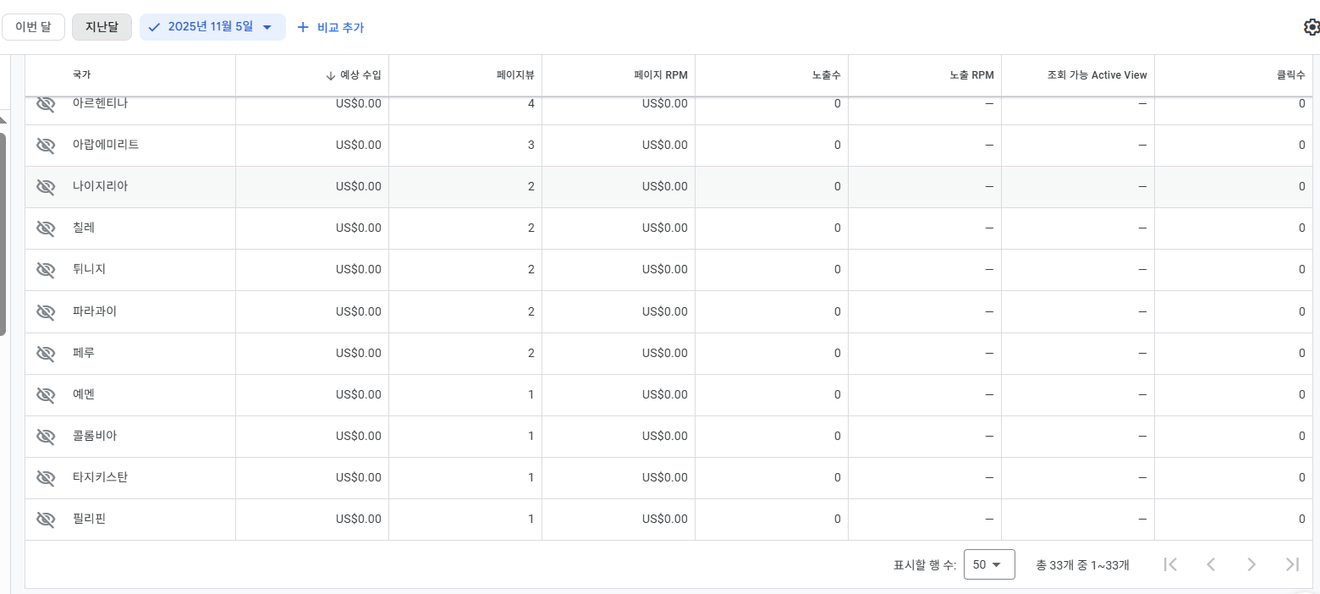Sort by 페이지뷰 column header
The width and height of the screenshot is (1320, 594).
pyautogui.click(x=515, y=75)
